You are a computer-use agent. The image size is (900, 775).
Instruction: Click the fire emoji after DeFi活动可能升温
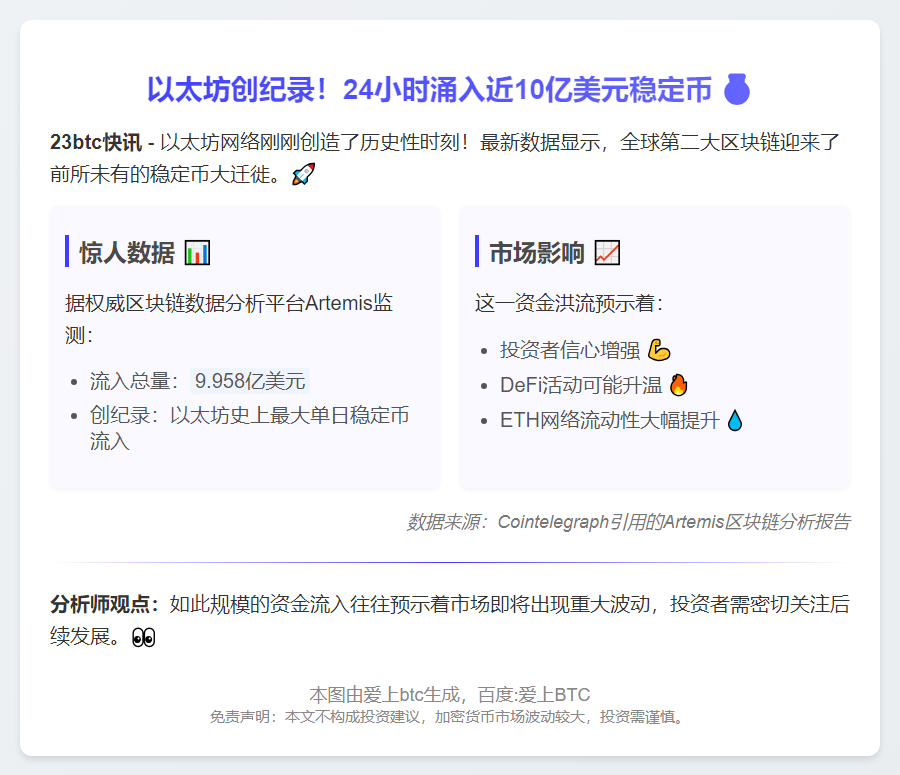(x=679, y=385)
